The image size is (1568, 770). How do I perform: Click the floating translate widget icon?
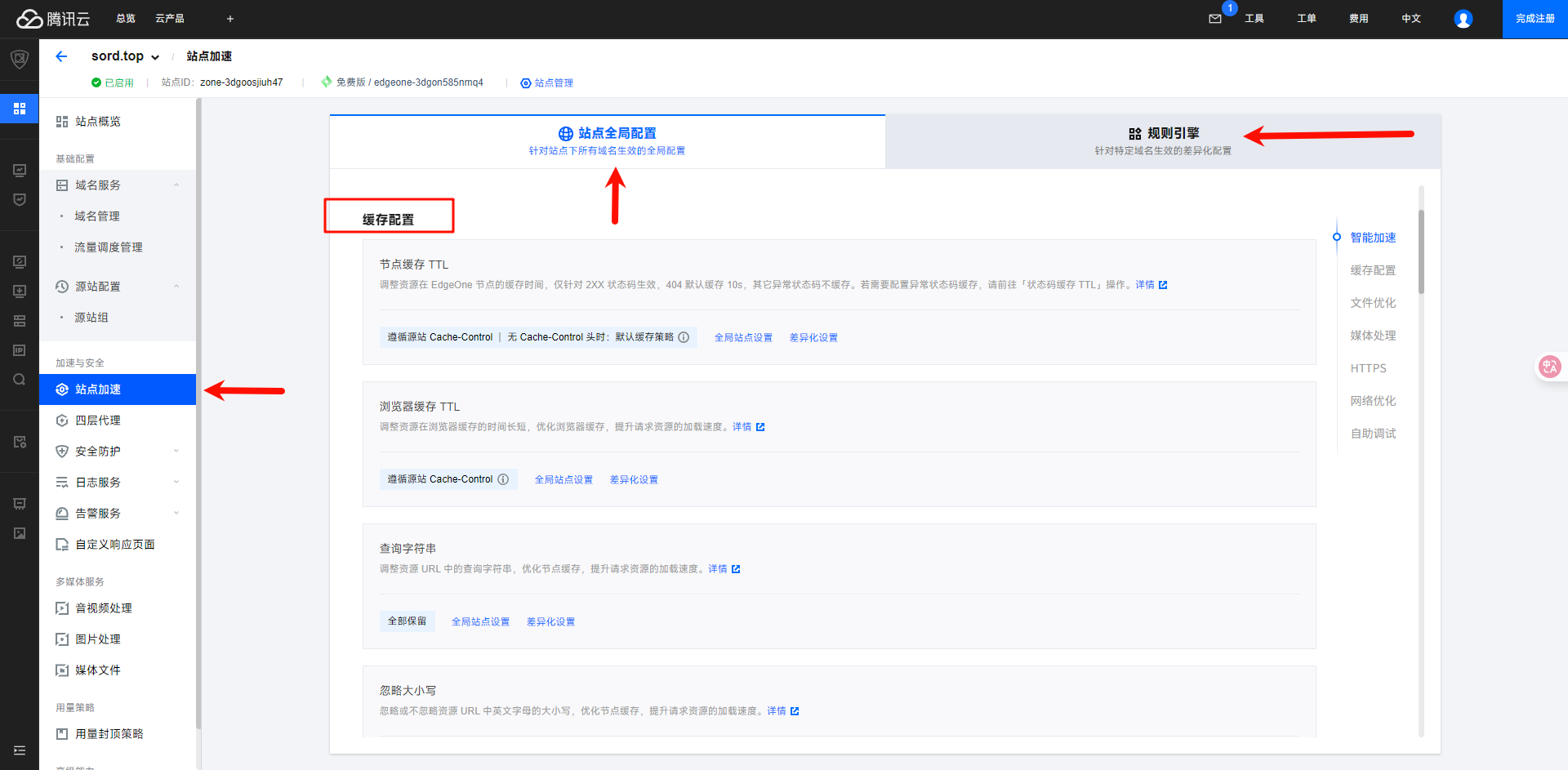point(1549,367)
